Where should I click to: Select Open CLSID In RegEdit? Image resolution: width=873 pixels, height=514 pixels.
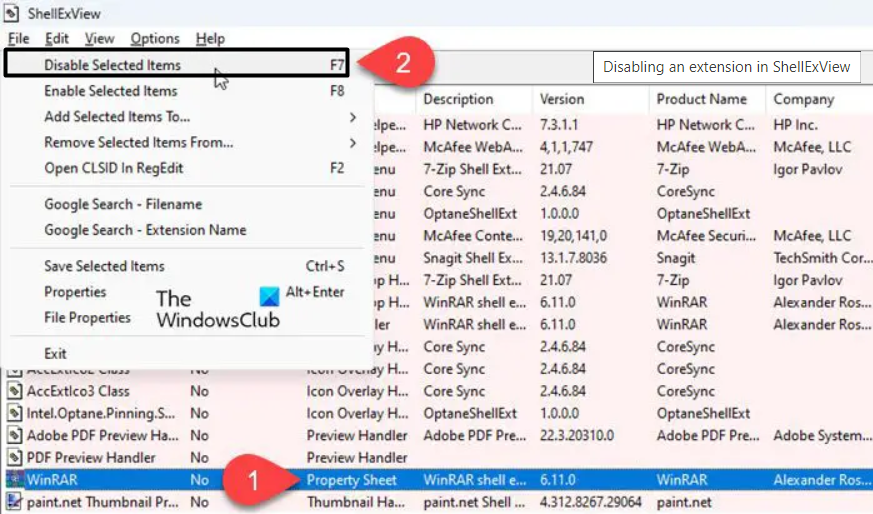(114, 168)
